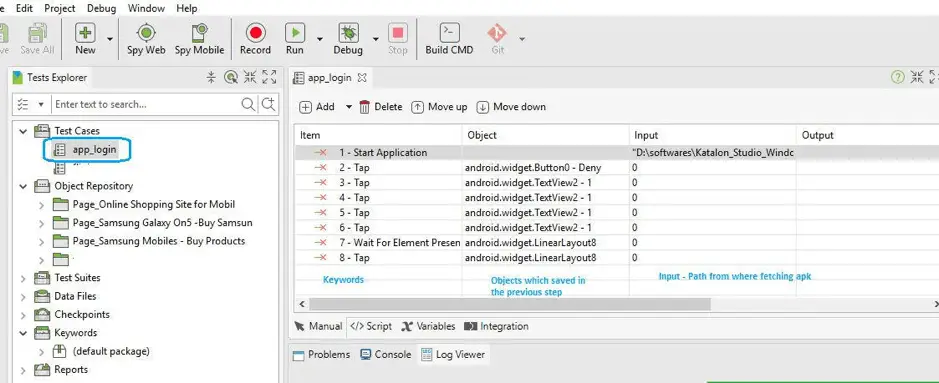This screenshot has height=383, width=939.
Task: Open the search filter dropdown in Tests Explorer
Action: [x=41, y=105]
